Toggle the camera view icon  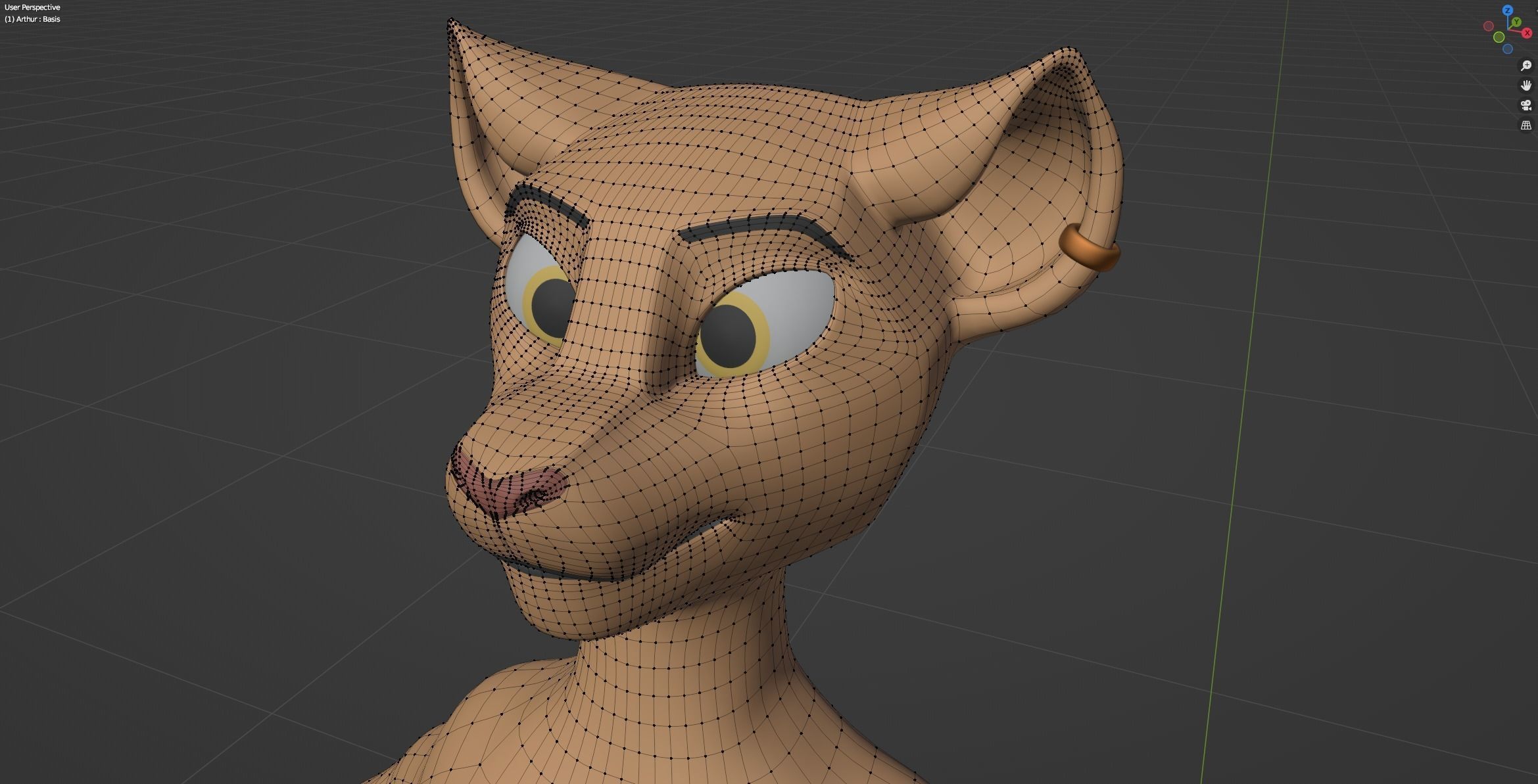pyautogui.click(x=1526, y=105)
